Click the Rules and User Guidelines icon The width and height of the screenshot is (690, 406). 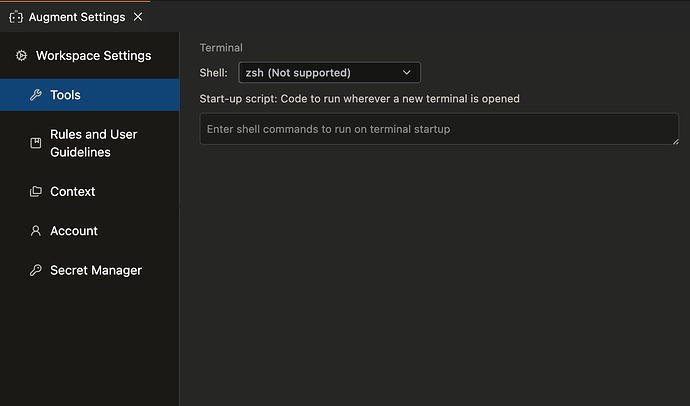click(x=36, y=143)
